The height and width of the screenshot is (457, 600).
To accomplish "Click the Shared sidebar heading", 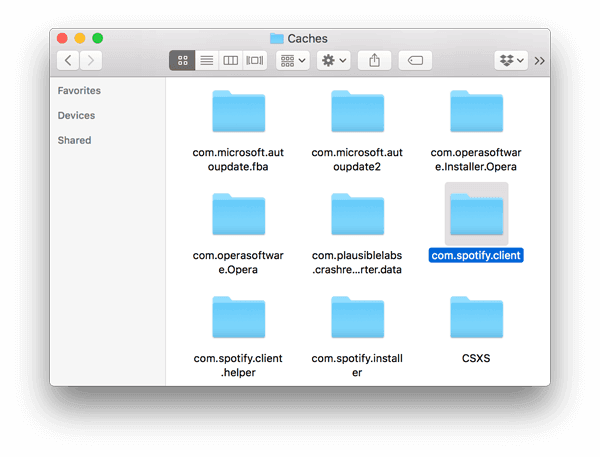I will pos(74,140).
